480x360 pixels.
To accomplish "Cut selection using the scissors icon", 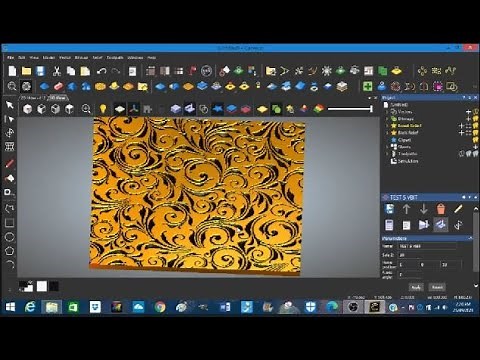I will [57, 71].
